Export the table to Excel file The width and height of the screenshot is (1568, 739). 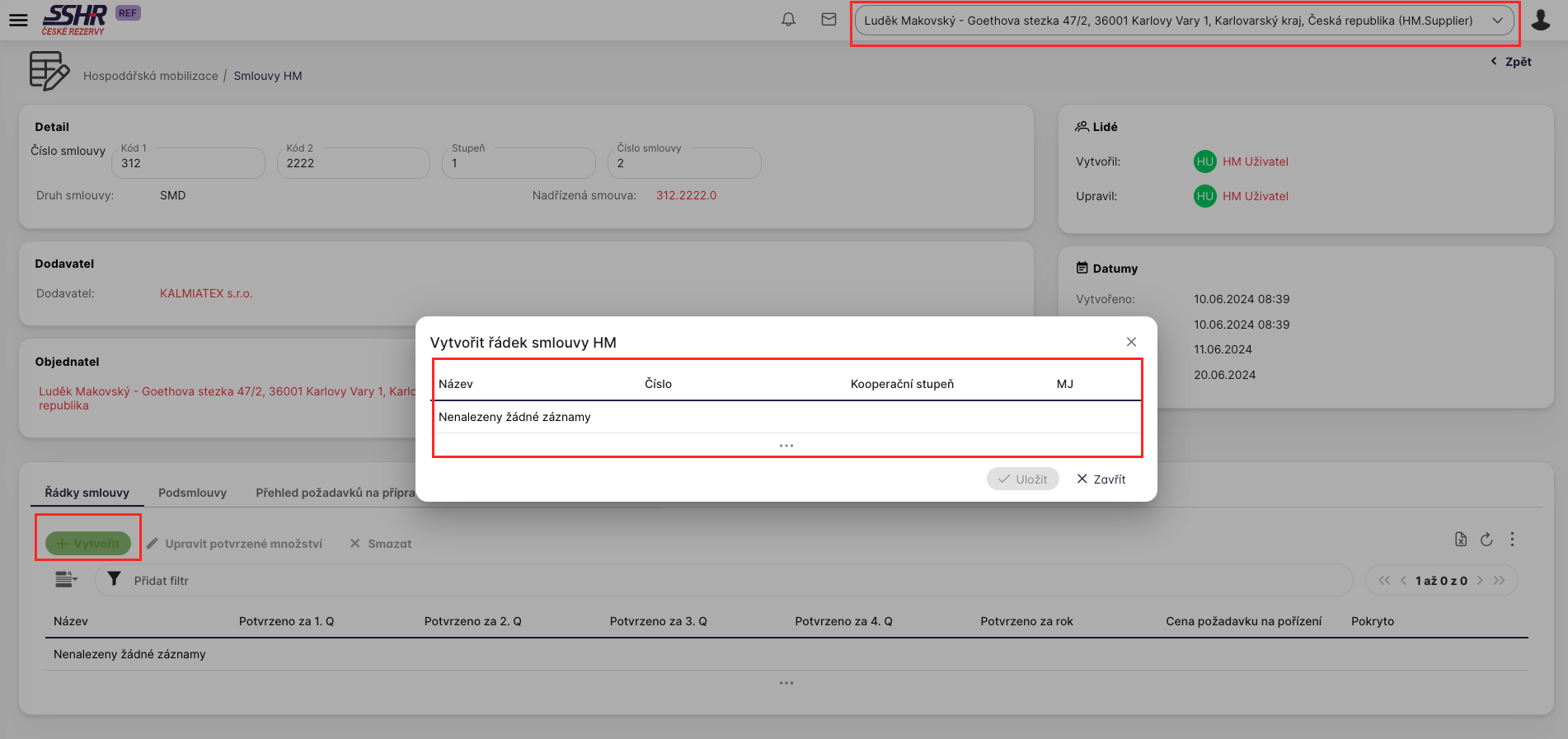(x=1460, y=540)
